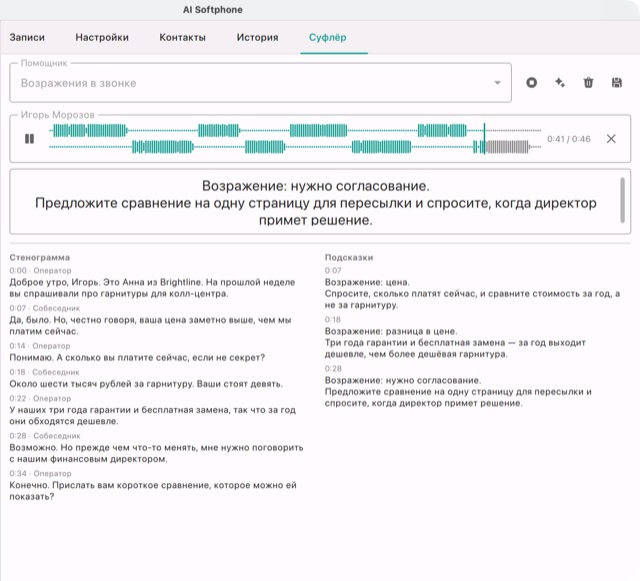The width and height of the screenshot is (640, 581).
Task: Switch to the Записи tab
Action: point(27,38)
